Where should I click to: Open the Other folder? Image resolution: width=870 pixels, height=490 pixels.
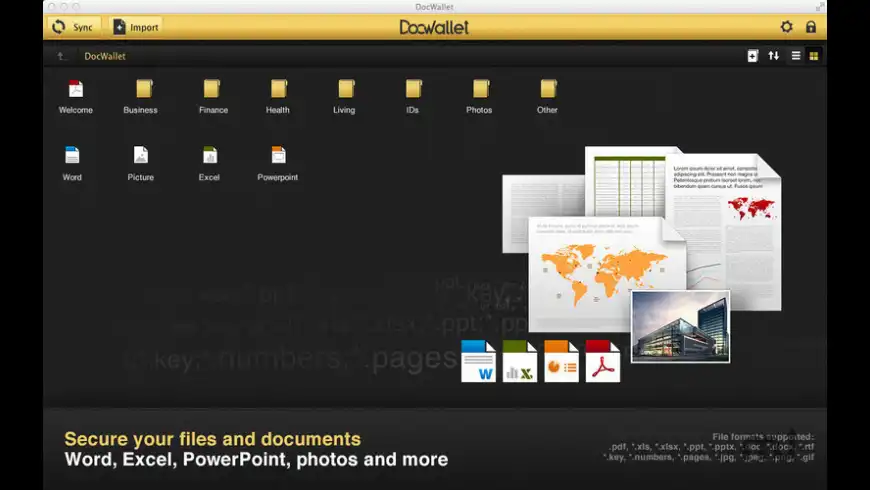pyautogui.click(x=548, y=97)
